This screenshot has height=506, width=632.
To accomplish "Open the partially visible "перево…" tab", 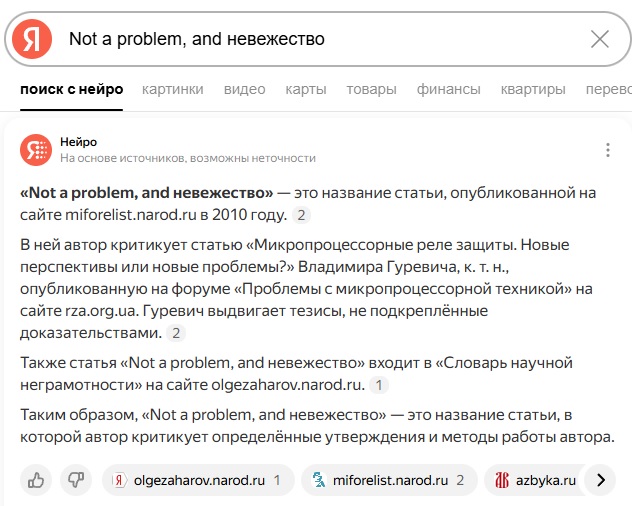I will (x=609, y=89).
